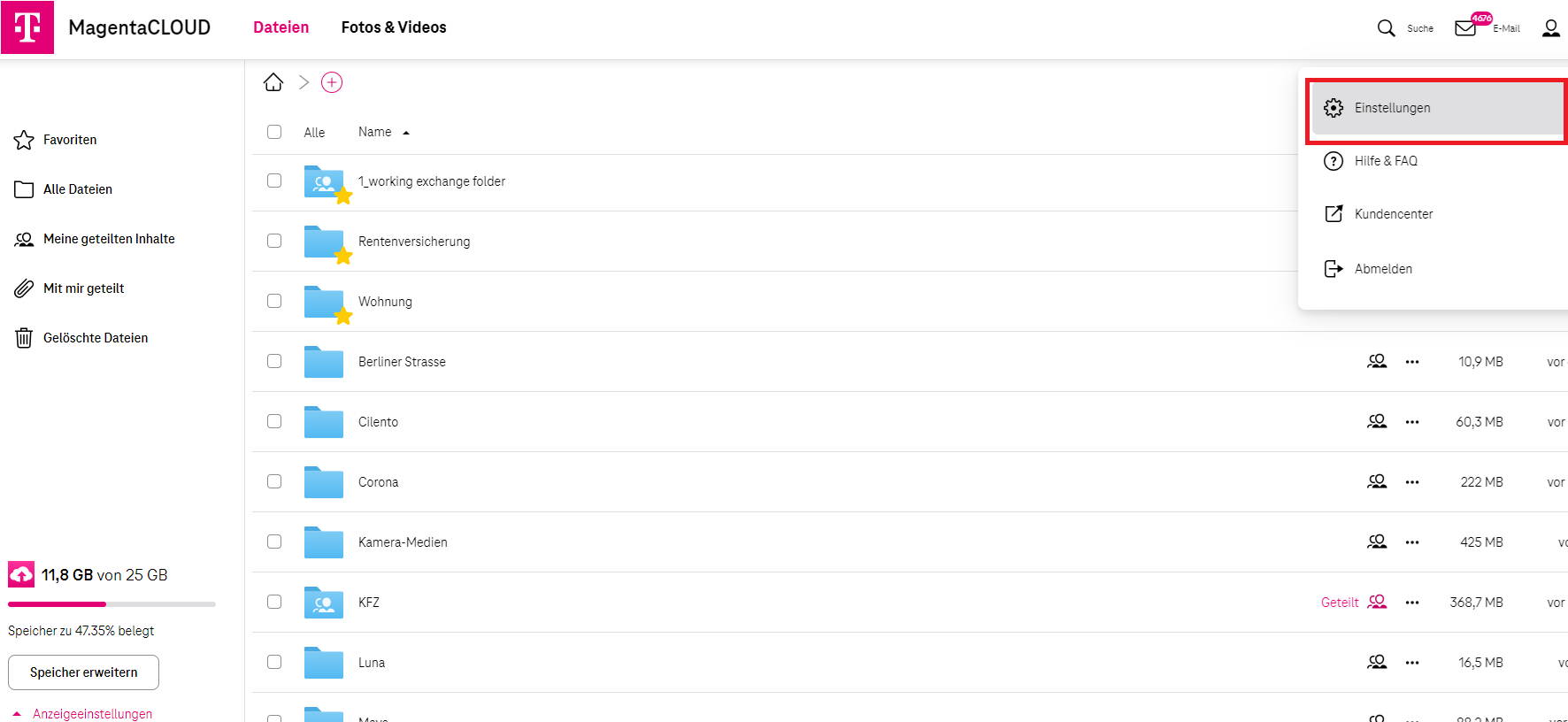Choose Abmelden from the user menu
Image resolution: width=1568 pixels, height=722 pixels.
(x=1383, y=269)
